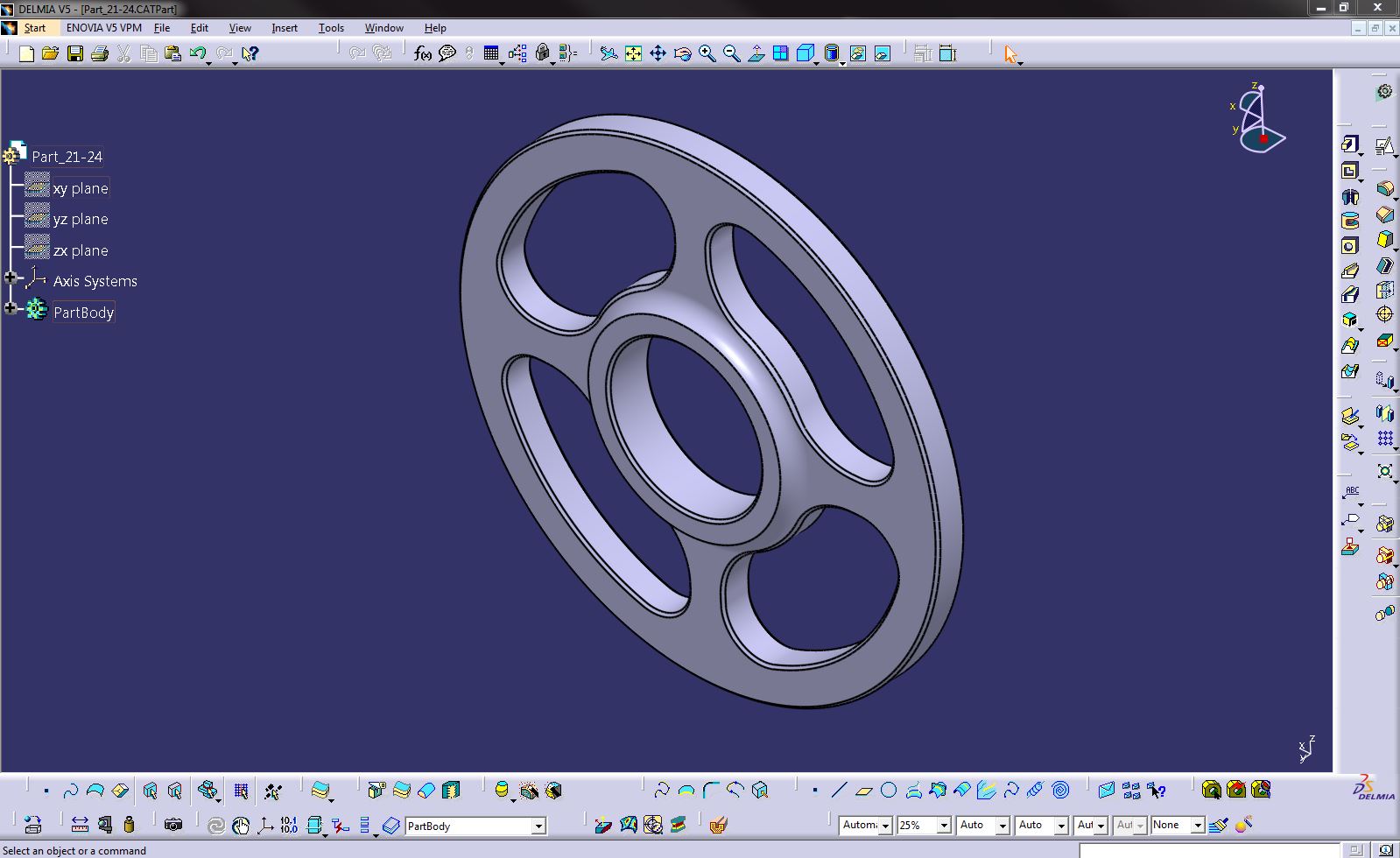Open the Design Table icon

pyautogui.click(x=491, y=53)
